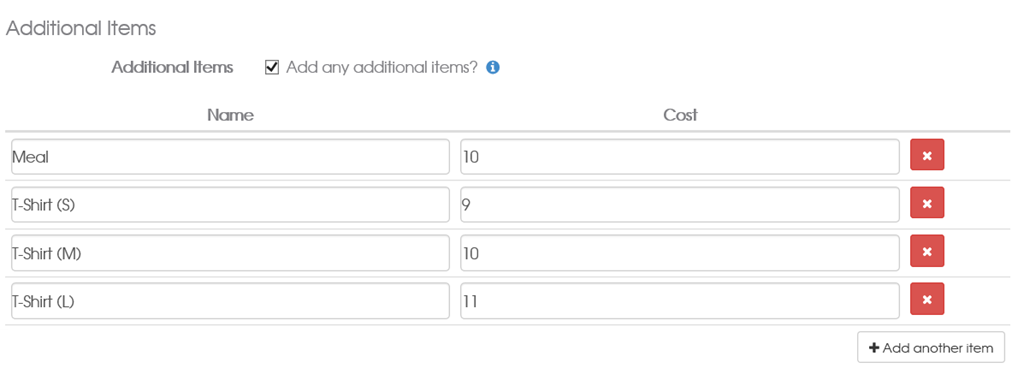Click the Meal cost field showing 10
The width and height of the screenshot is (1024, 374).
point(680,157)
